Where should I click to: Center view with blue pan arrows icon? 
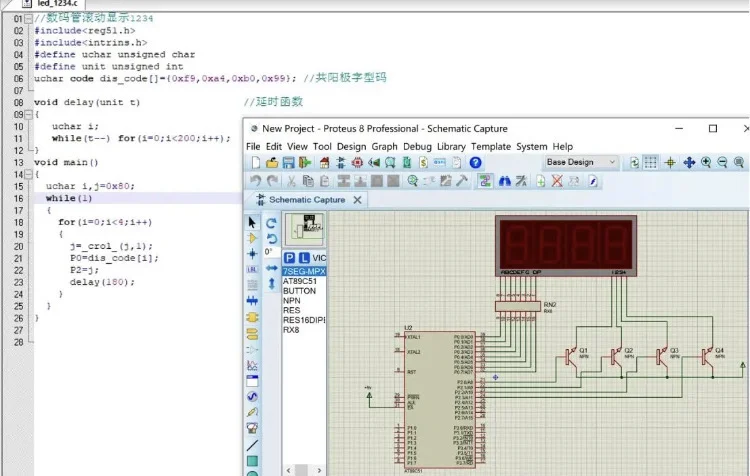(x=689, y=163)
